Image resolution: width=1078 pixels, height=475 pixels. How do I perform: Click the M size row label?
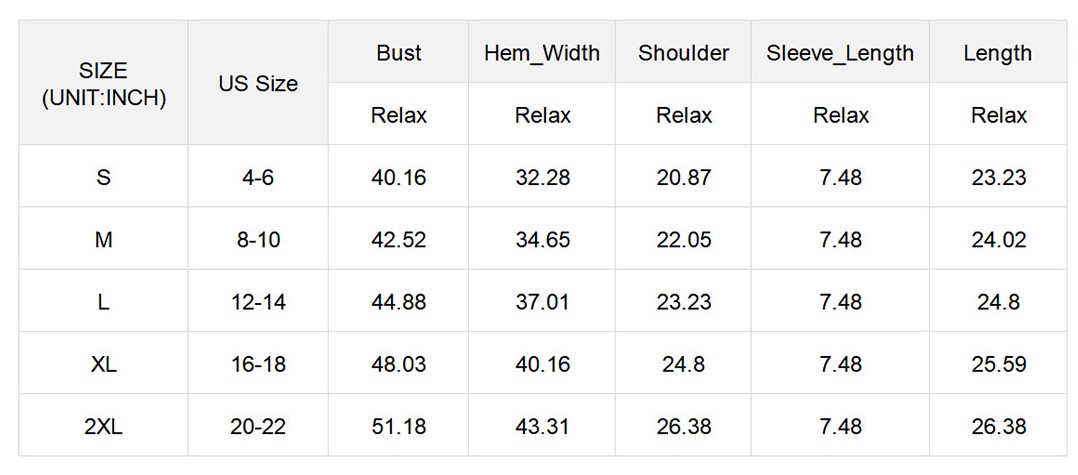pyautogui.click(x=104, y=240)
